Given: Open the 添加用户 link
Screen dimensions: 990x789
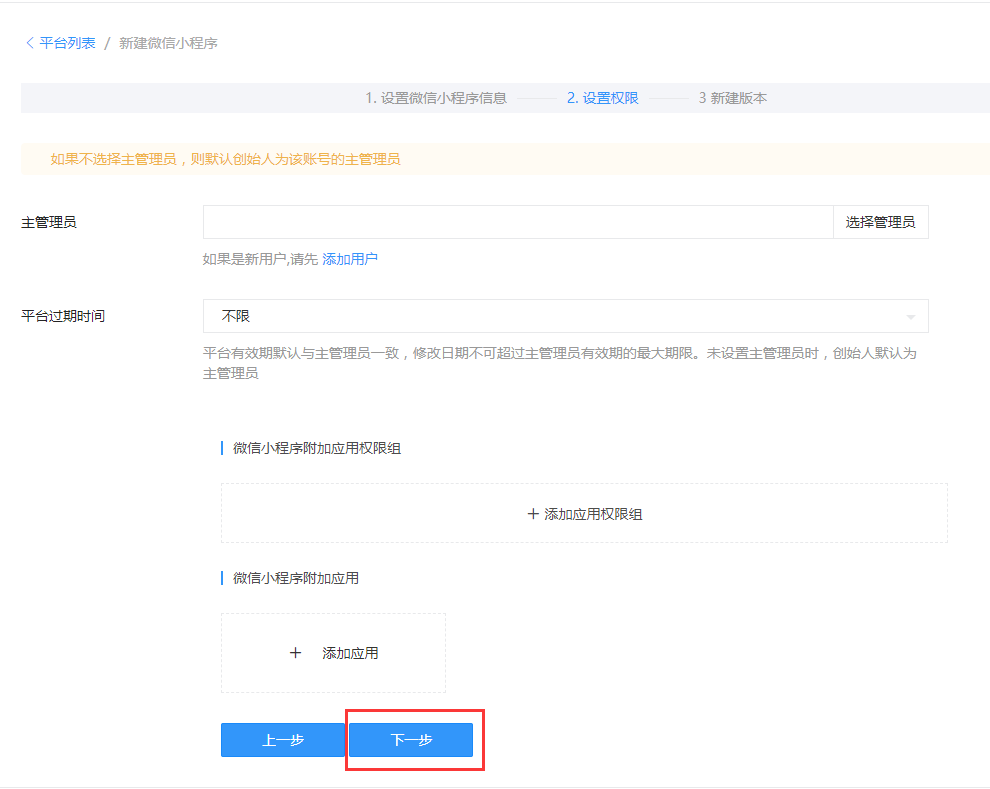Looking at the screenshot, I should pyautogui.click(x=350, y=259).
